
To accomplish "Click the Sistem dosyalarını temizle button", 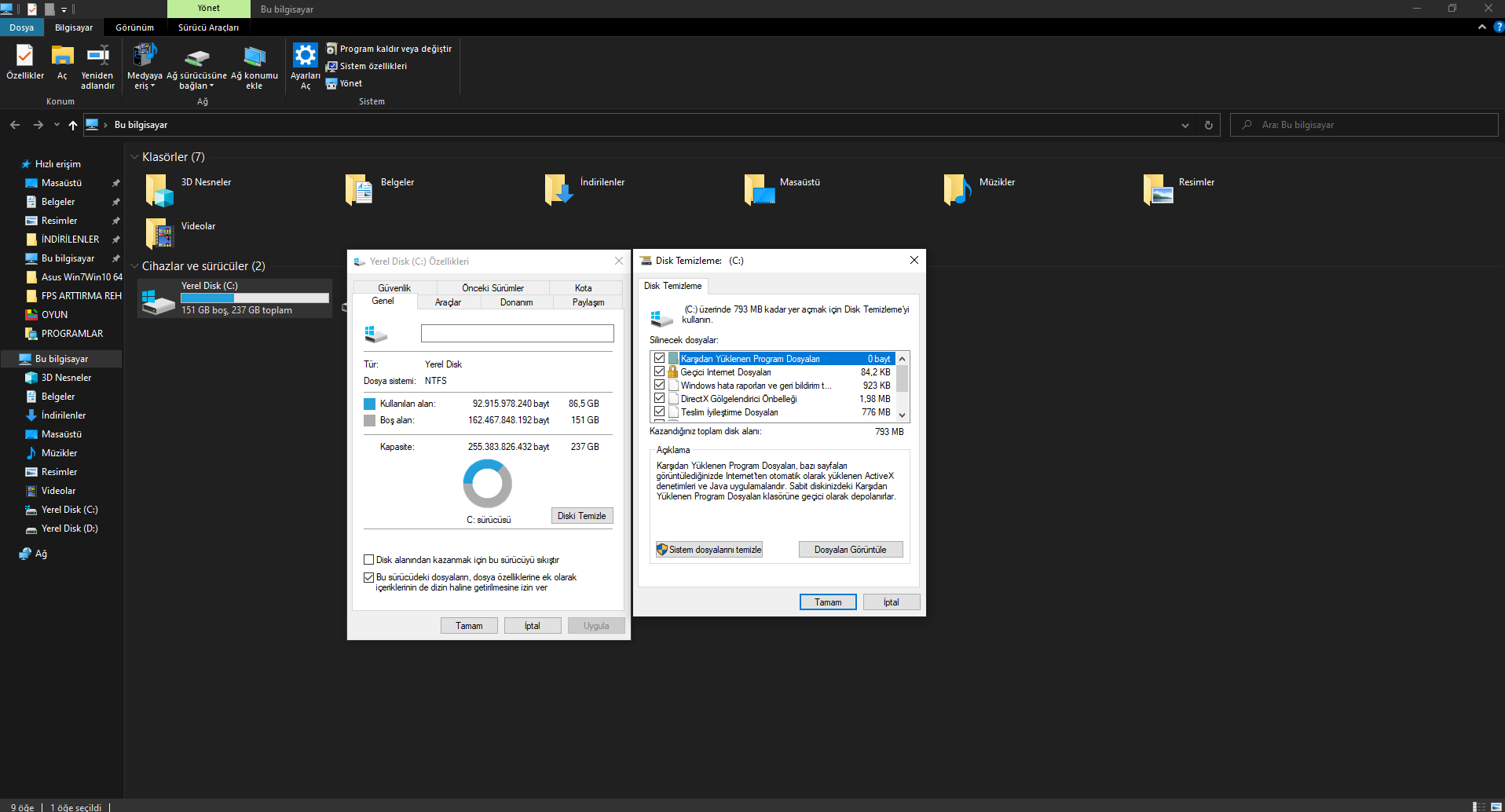I will point(709,550).
